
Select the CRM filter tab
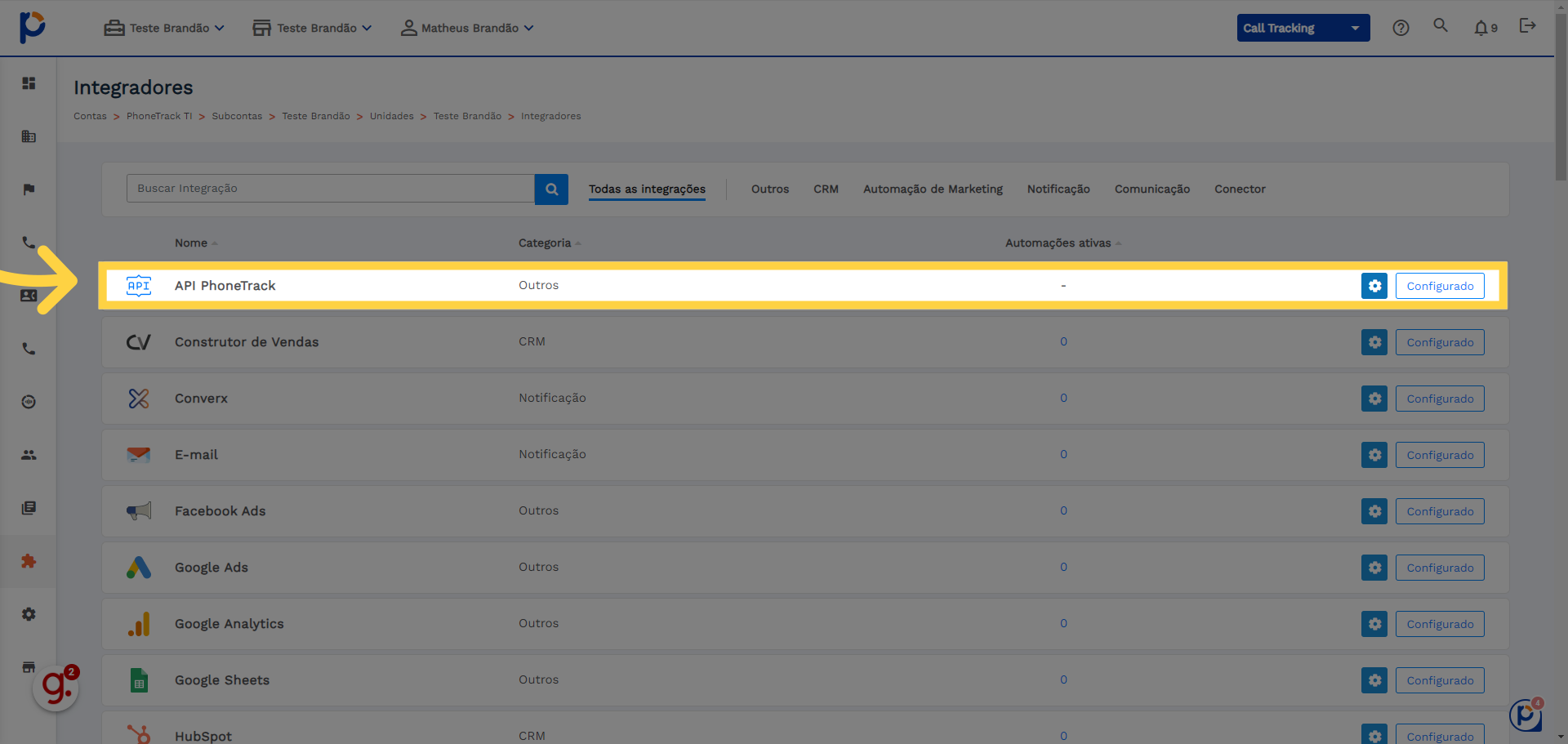coord(826,189)
